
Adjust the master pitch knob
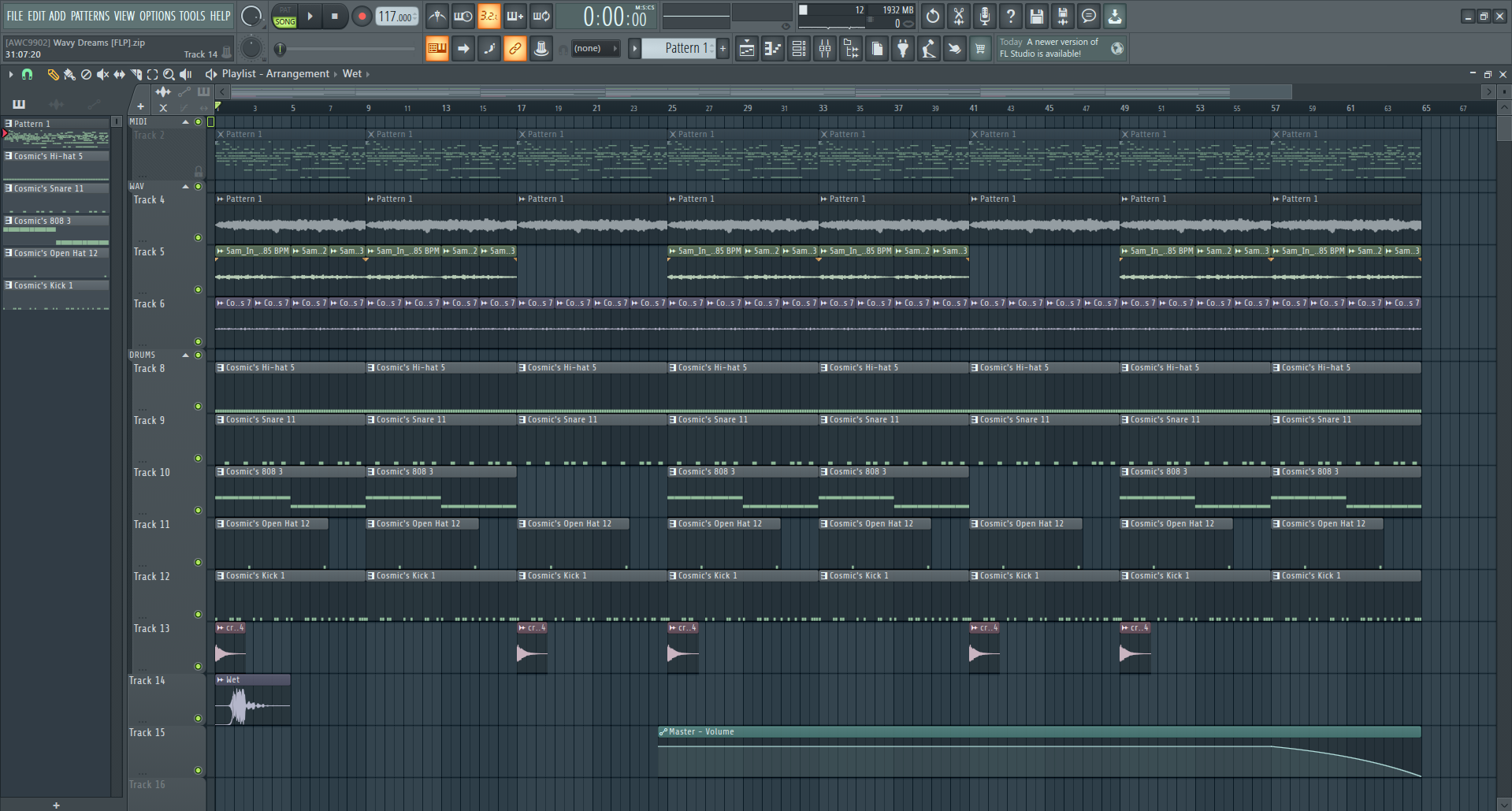point(251,48)
